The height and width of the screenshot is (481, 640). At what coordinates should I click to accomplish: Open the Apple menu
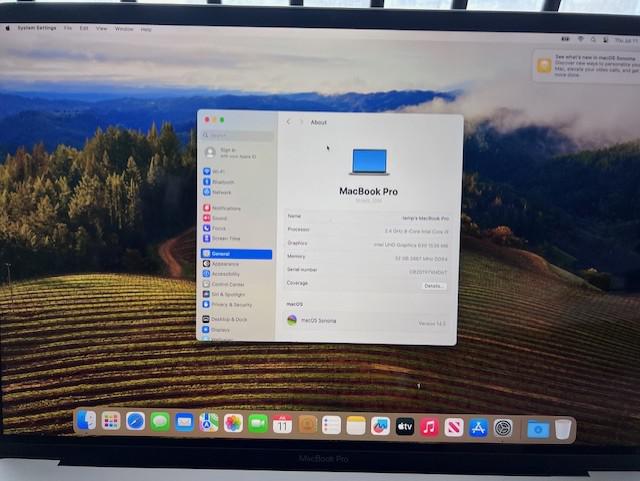coord(7,28)
